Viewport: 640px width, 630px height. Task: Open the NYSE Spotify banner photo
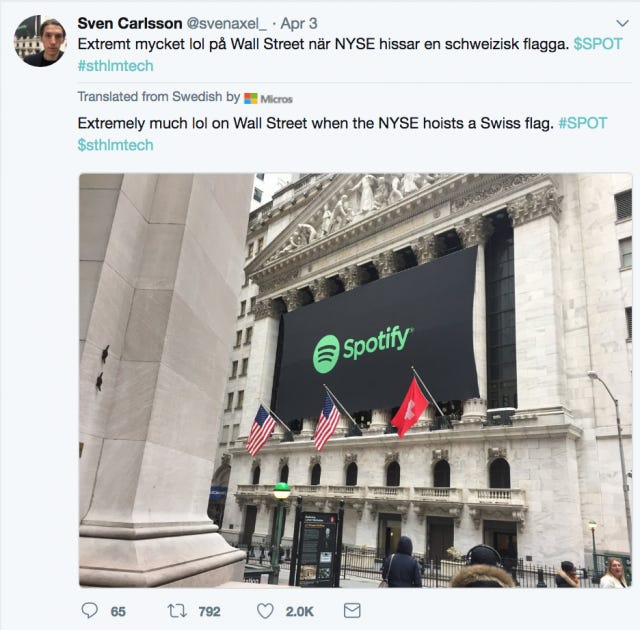(356, 380)
